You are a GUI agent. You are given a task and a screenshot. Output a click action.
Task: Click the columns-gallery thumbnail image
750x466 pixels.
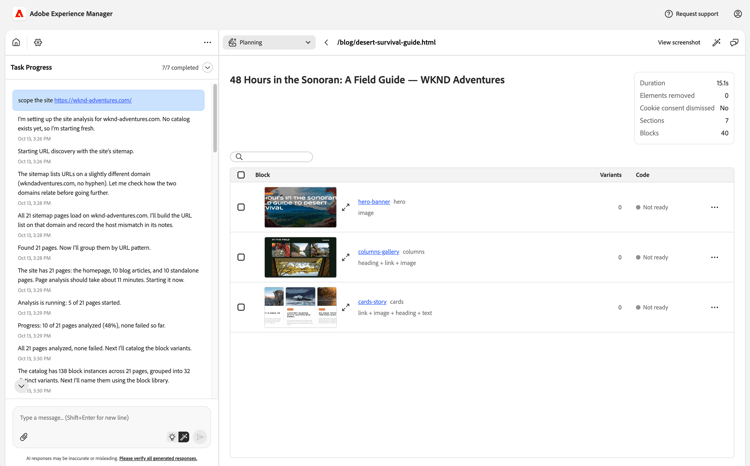click(300, 257)
